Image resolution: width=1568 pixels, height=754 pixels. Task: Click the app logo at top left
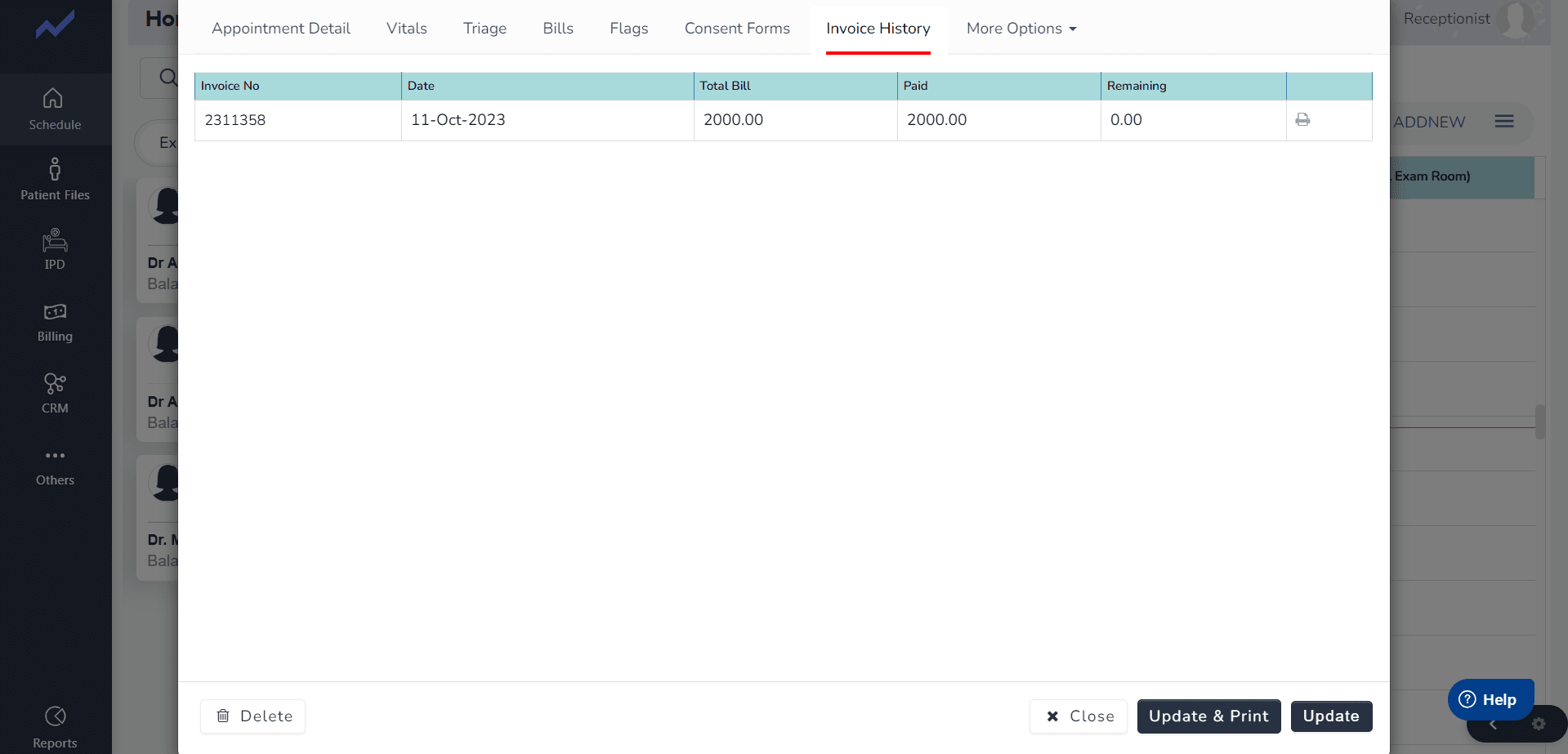tap(55, 25)
